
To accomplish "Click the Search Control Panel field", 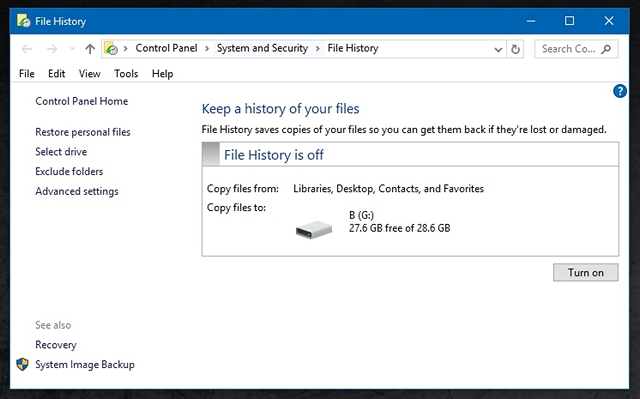I will pyautogui.click(x=576, y=49).
